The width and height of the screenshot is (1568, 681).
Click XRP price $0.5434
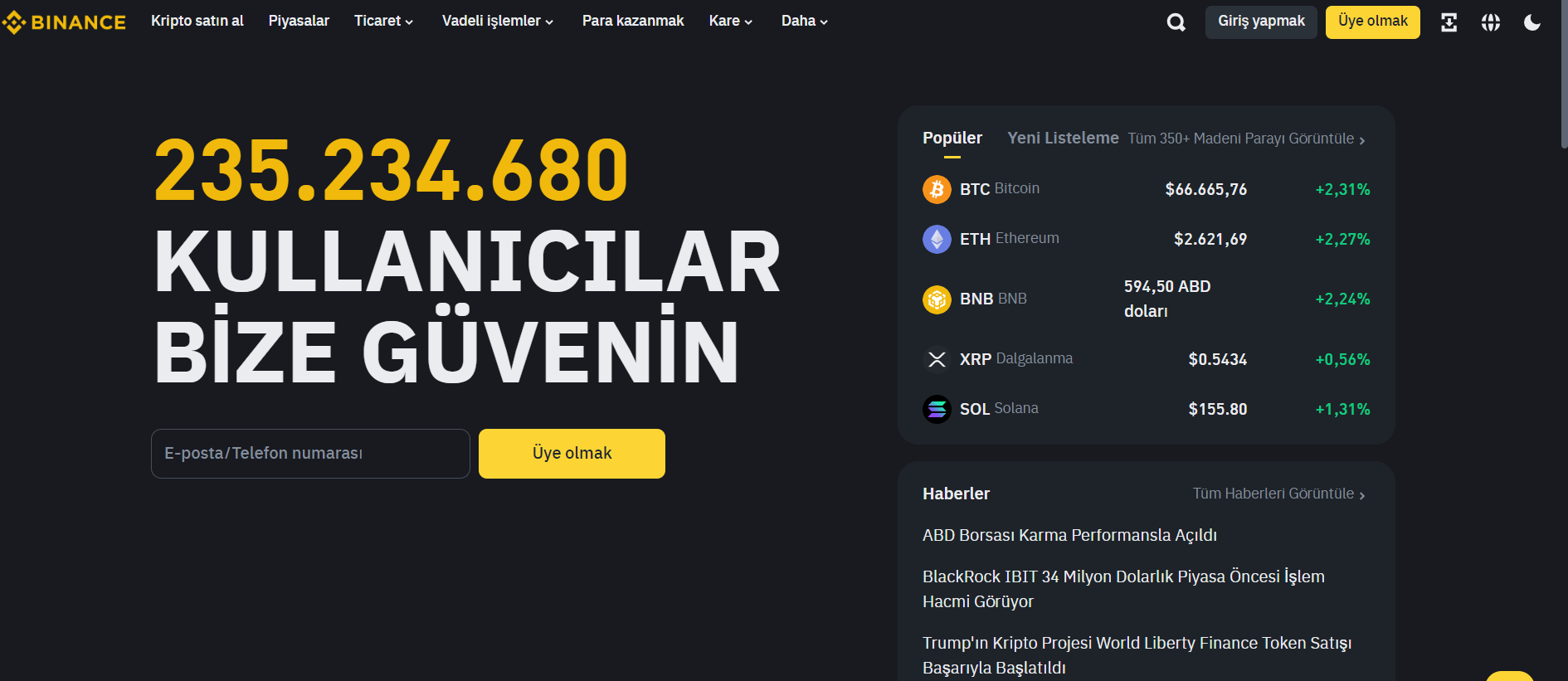coord(1217,360)
